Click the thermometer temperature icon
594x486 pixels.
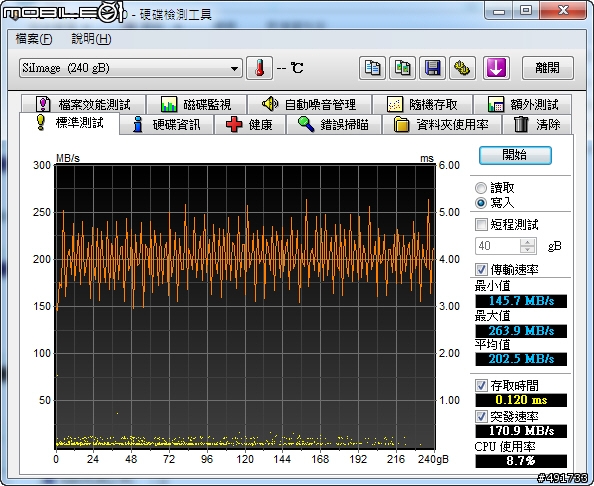click(x=259, y=68)
